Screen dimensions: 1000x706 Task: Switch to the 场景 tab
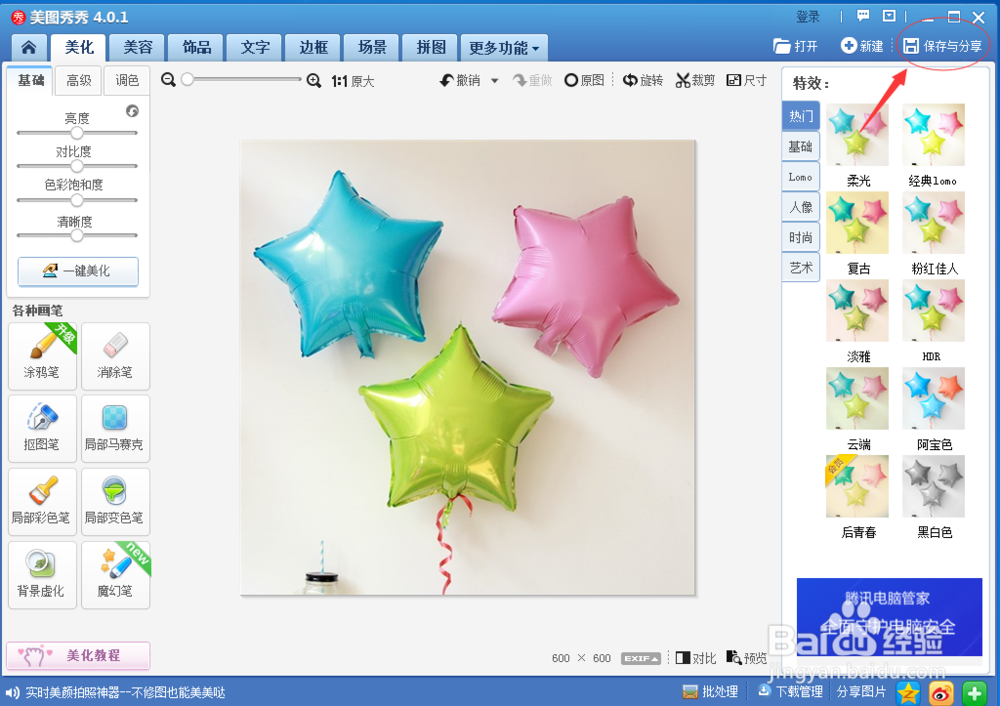372,48
